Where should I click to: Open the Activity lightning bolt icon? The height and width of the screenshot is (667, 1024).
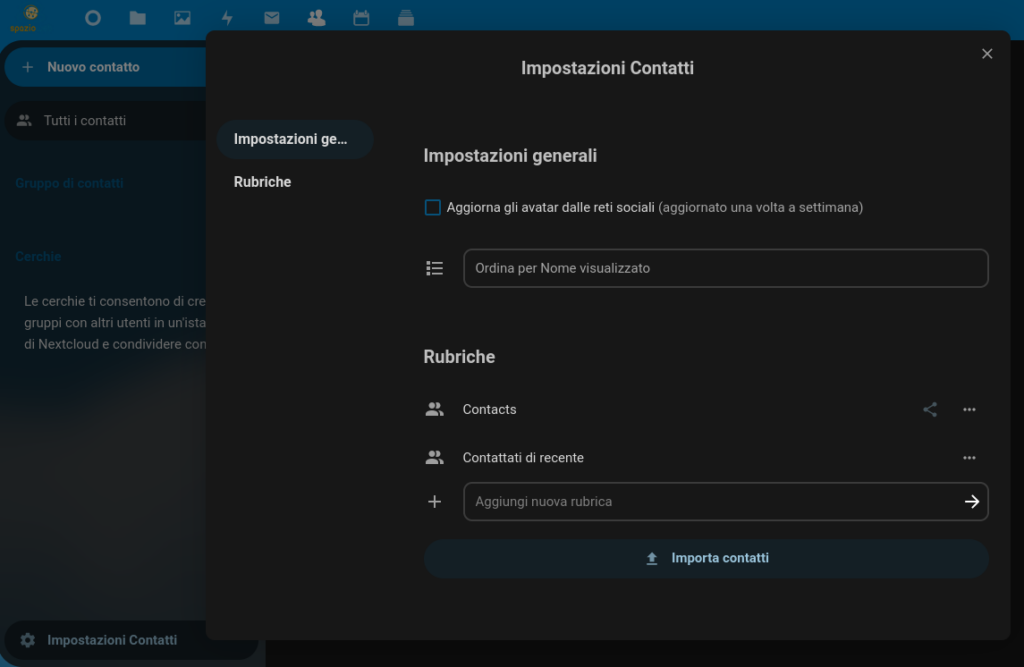(227, 18)
